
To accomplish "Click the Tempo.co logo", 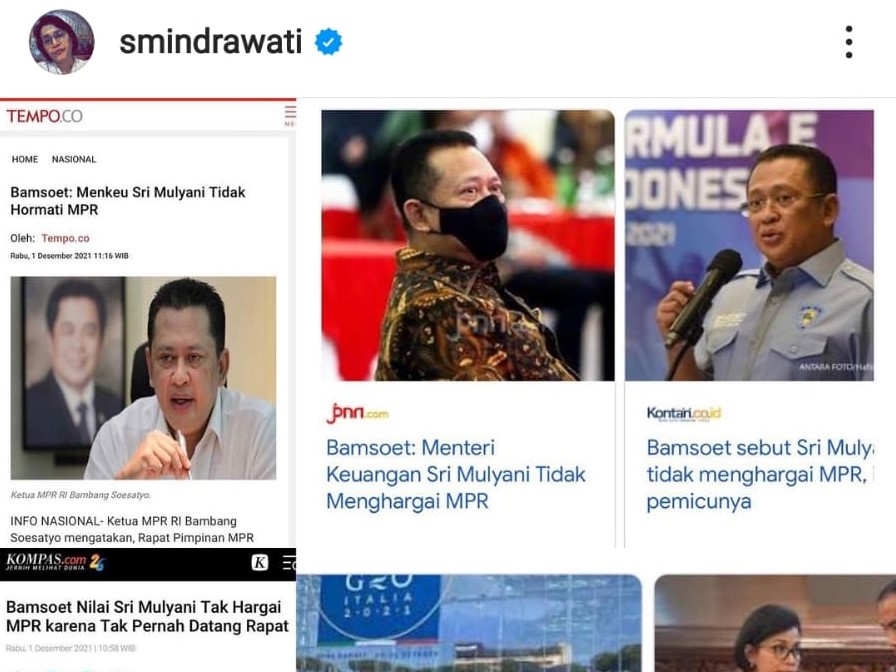I will pos(45,116).
